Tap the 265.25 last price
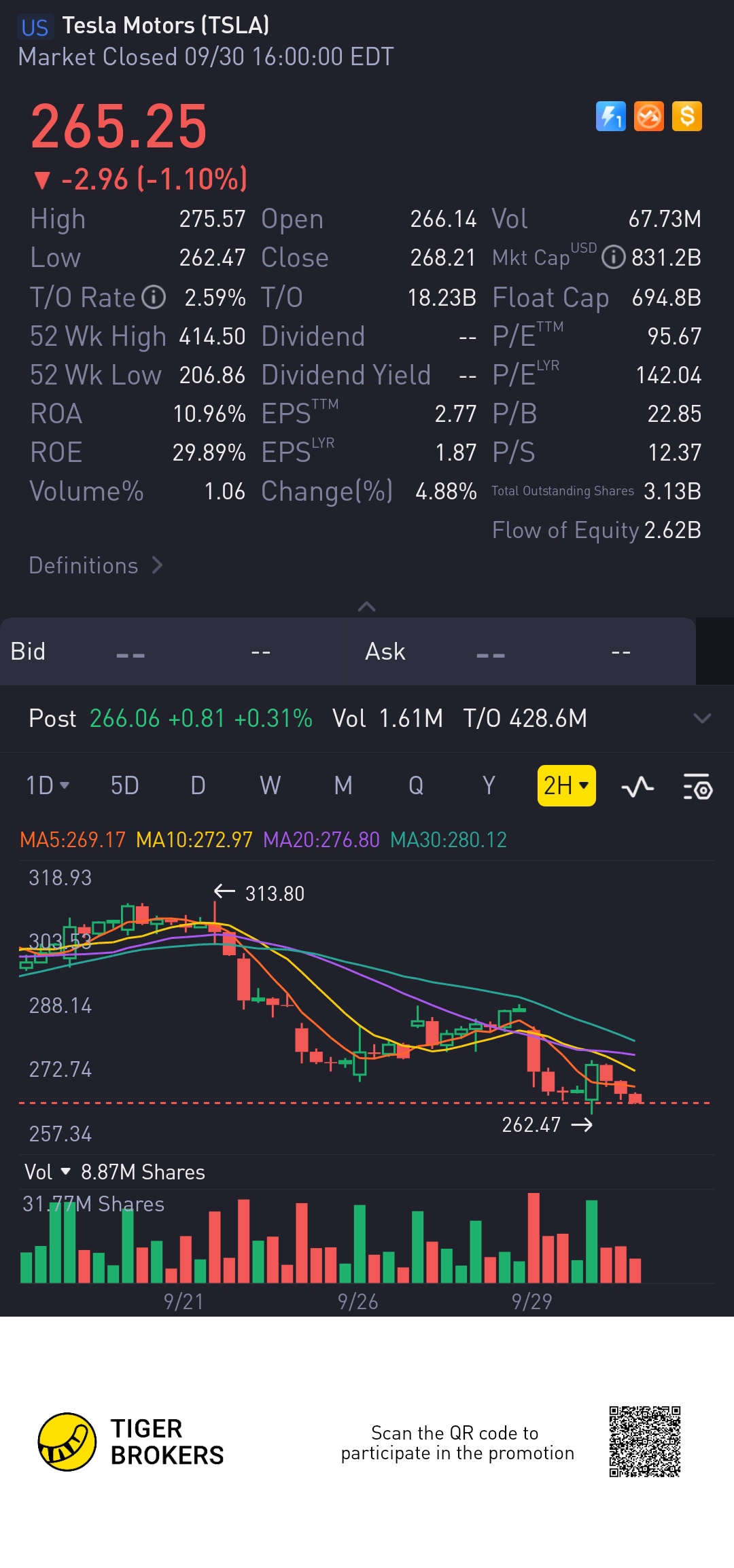Screen dimensions: 734x1568 [x=119, y=126]
